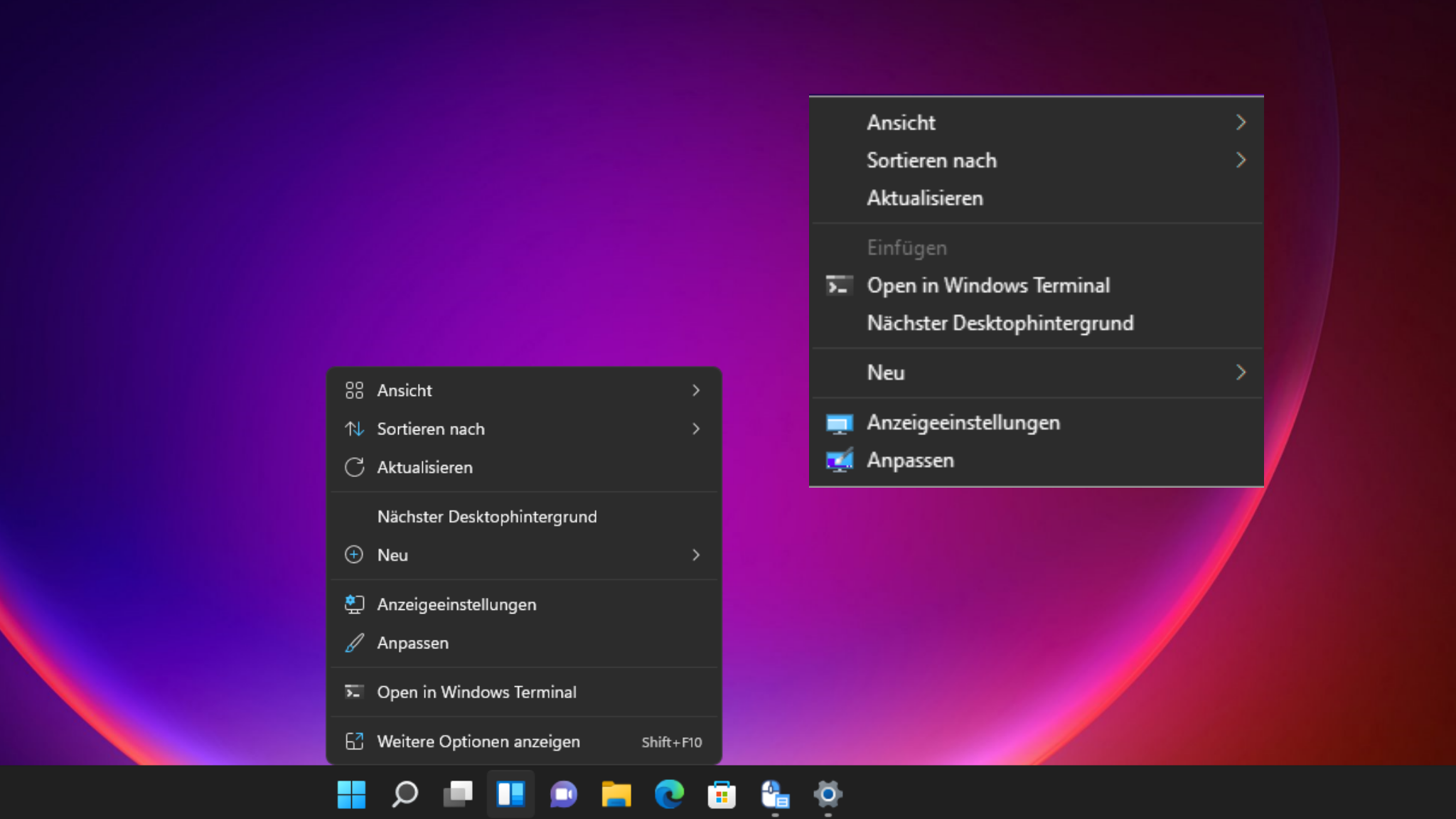Click the Shift+F10 shortcut text
The image size is (1456, 819).
point(671,742)
